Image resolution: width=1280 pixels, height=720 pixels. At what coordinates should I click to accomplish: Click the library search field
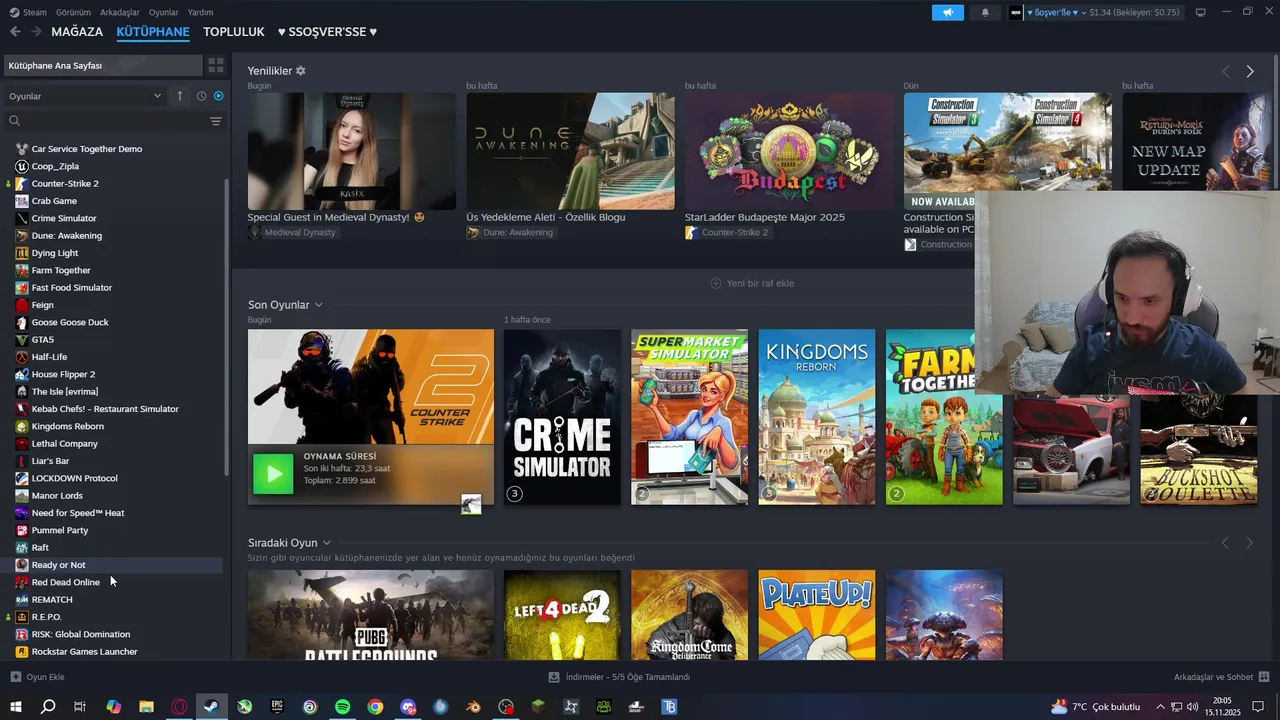[106, 121]
